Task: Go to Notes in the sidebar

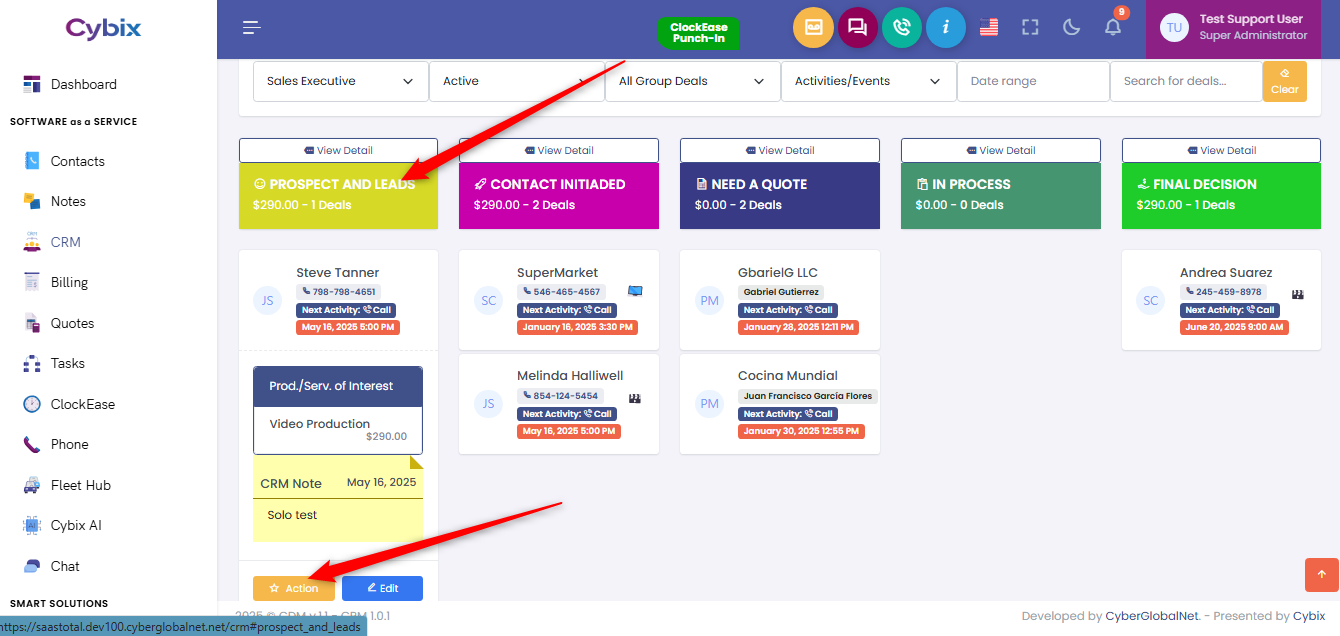Action: tap(68, 201)
